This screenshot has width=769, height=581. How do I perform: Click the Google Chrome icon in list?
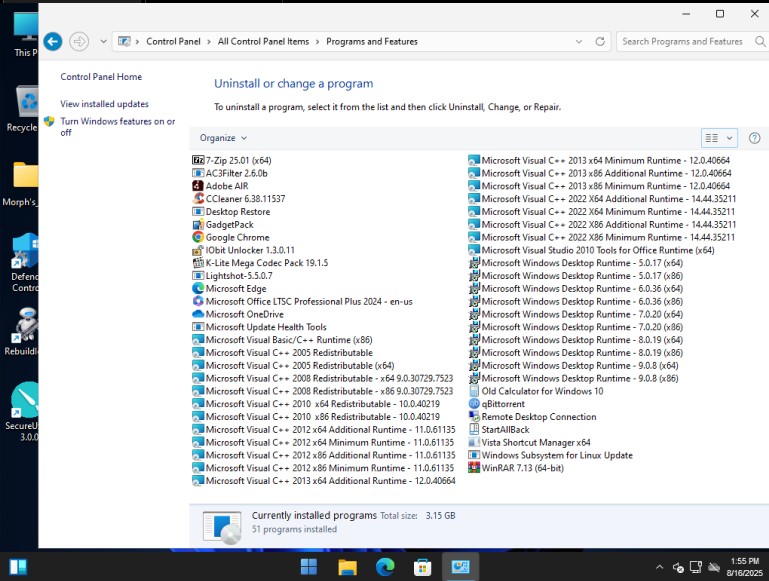pos(198,237)
